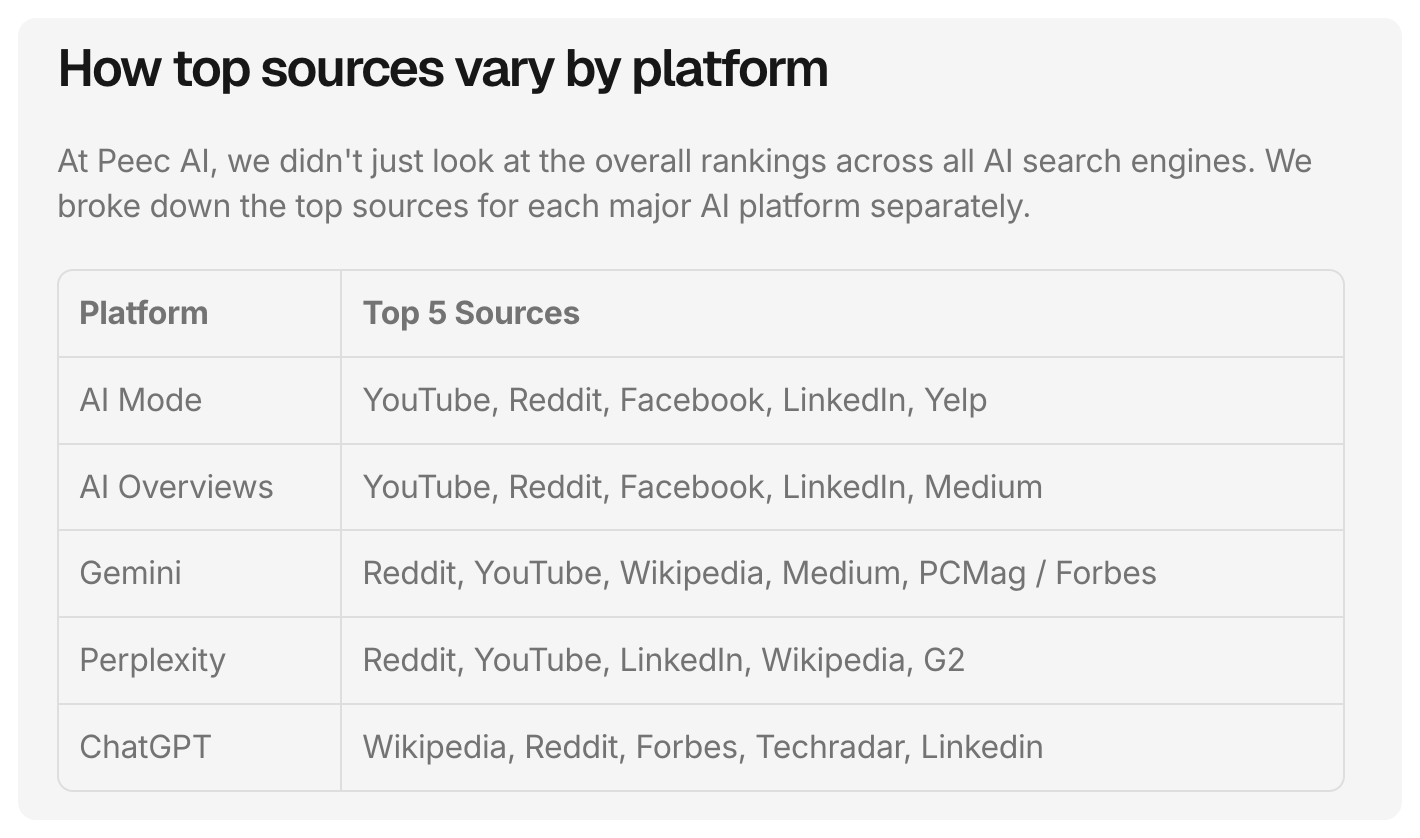Click the Perplexity sources cell ending in G2
The image size is (1420, 838).
(663, 660)
